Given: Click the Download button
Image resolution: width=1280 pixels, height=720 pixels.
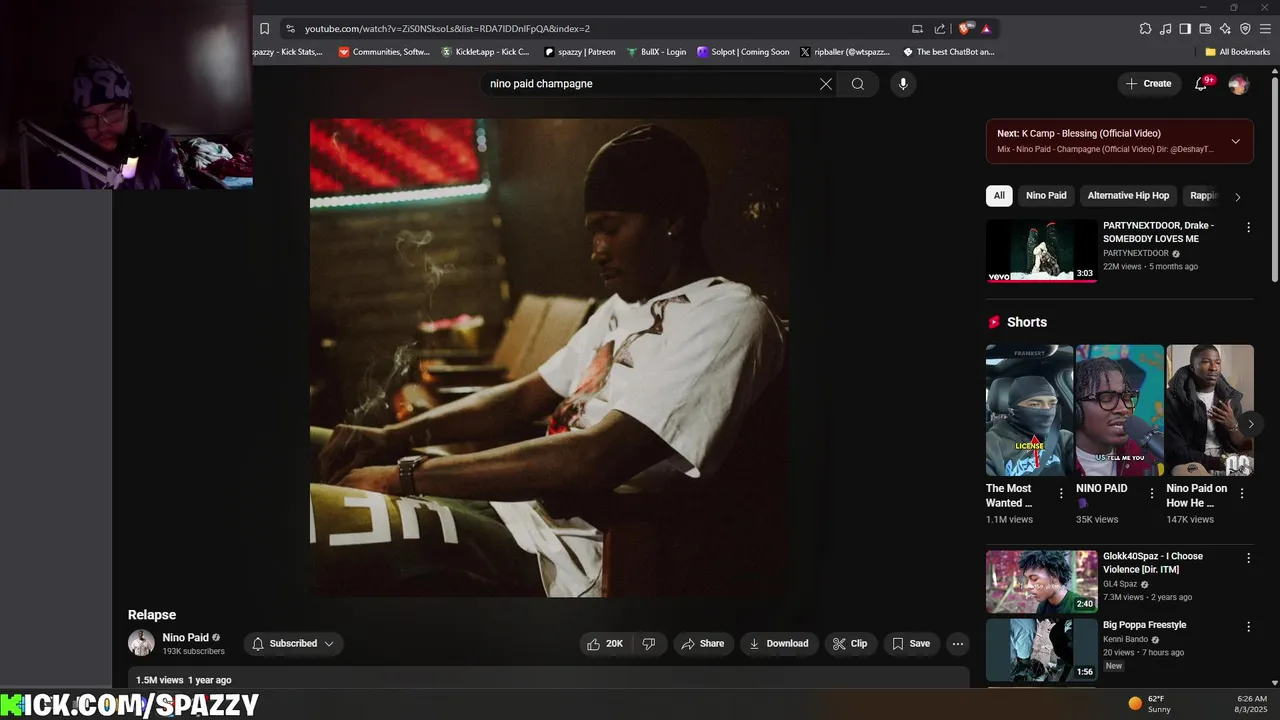Looking at the screenshot, I should [x=779, y=644].
